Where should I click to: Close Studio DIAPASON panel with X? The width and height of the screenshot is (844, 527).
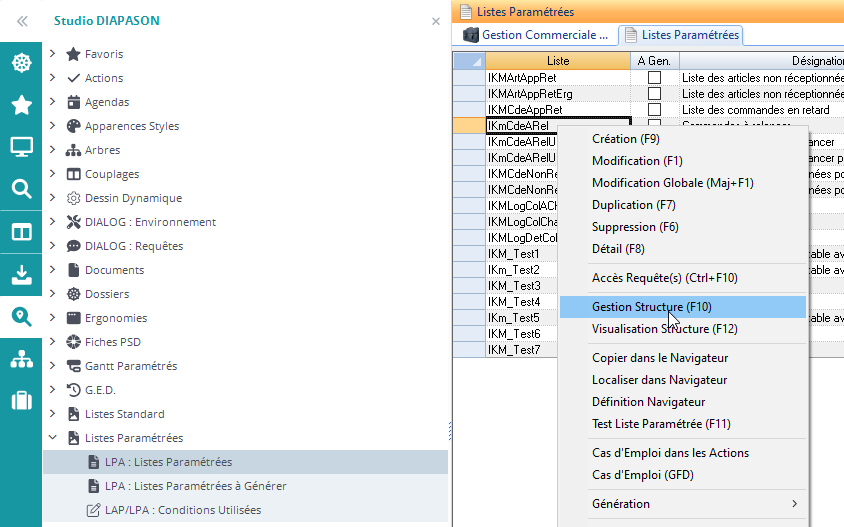pos(435,21)
